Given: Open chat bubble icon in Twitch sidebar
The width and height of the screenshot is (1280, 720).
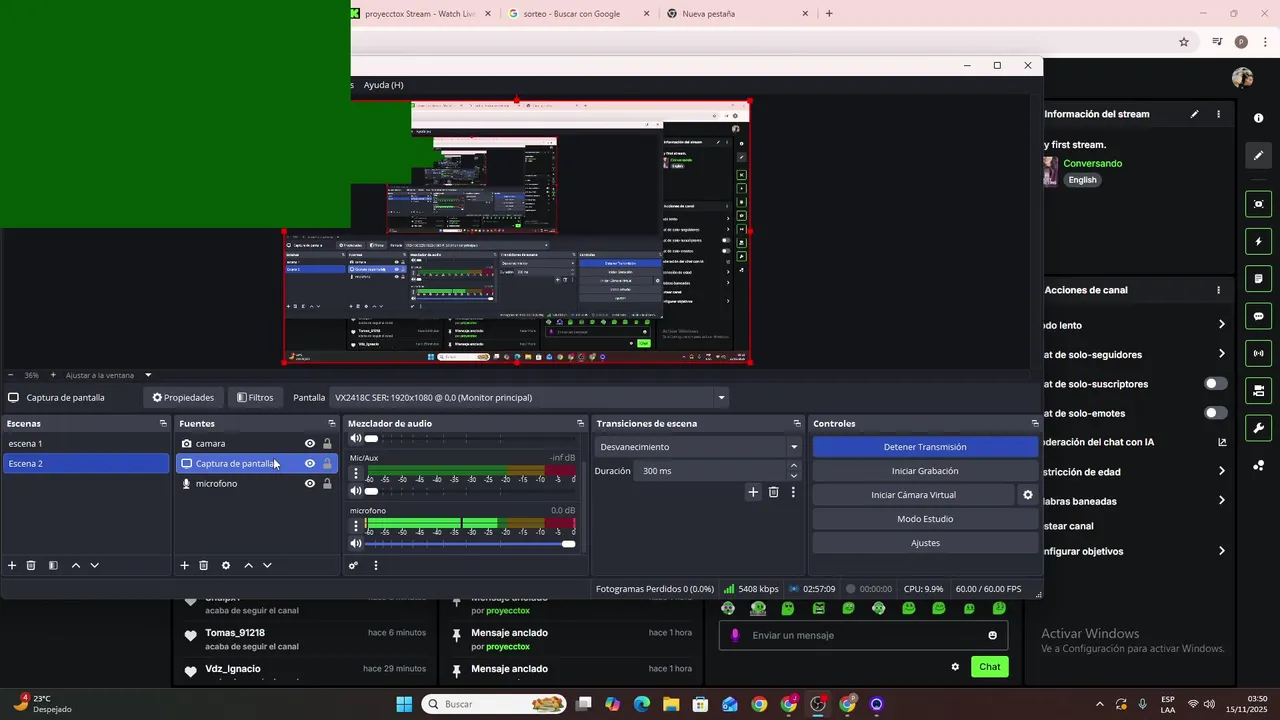Looking at the screenshot, I should (x=1258, y=316).
